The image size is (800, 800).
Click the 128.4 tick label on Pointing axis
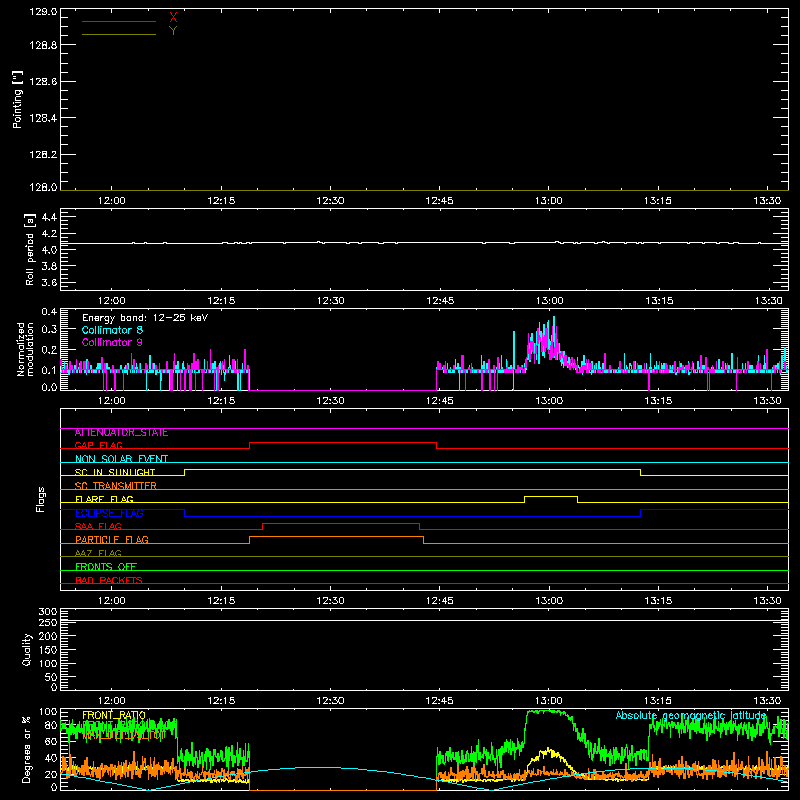click(43, 118)
